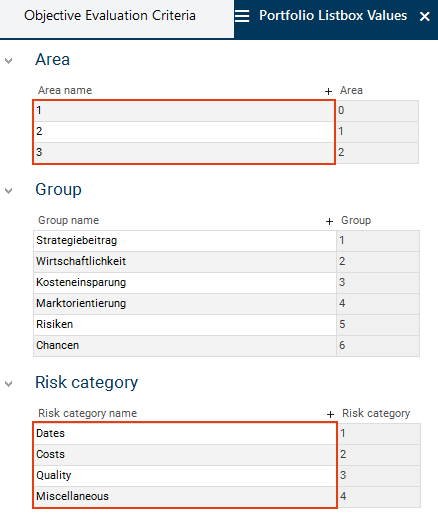
Task: Select the Kosteneinsparung group name cell
Action: click(185, 283)
